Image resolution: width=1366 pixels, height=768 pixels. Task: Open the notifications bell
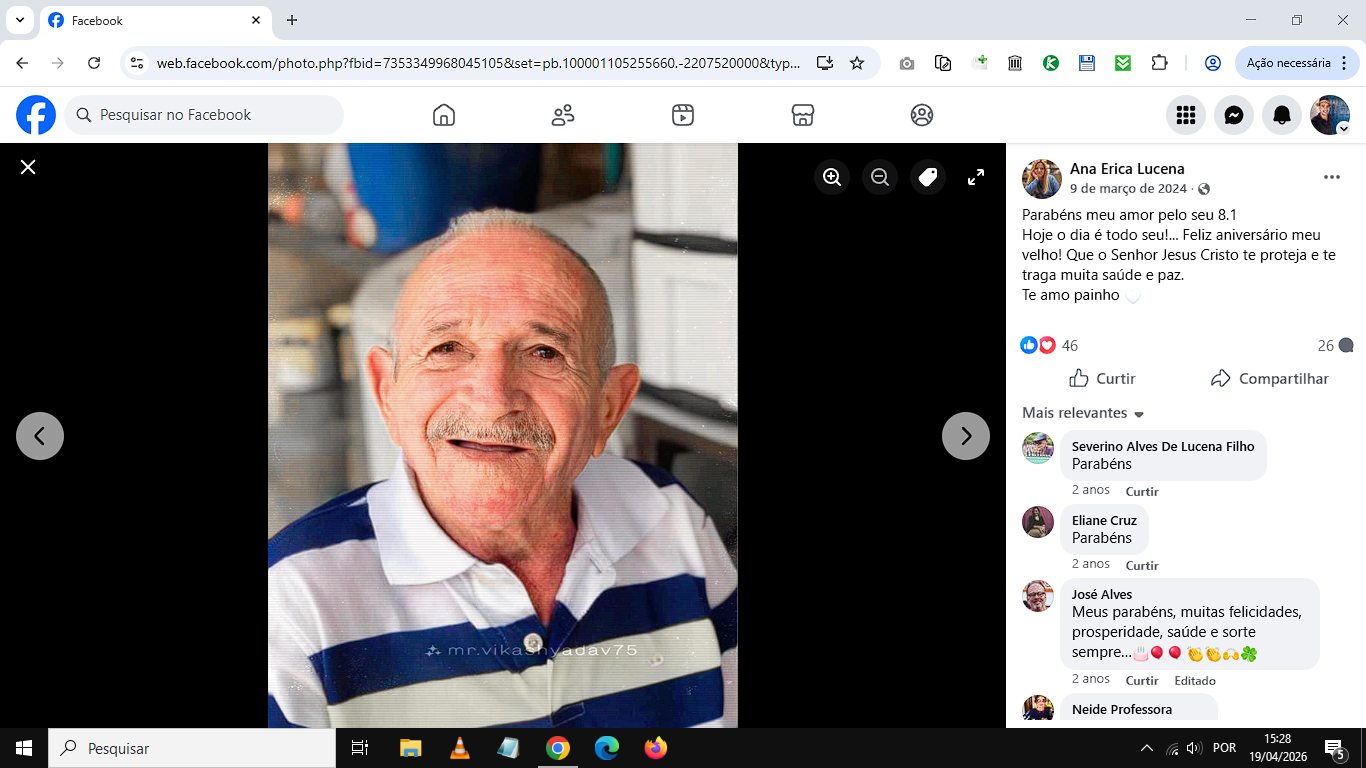click(1282, 116)
